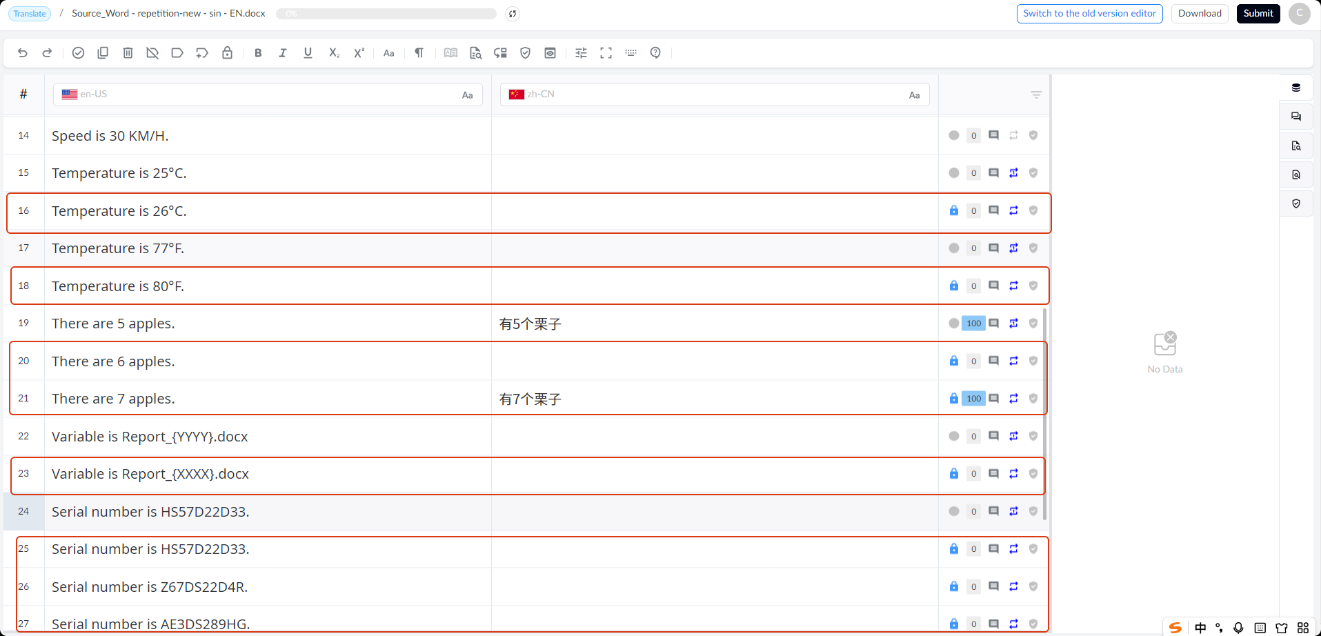
Task: Submit the translation
Action: pos(1258,13)
